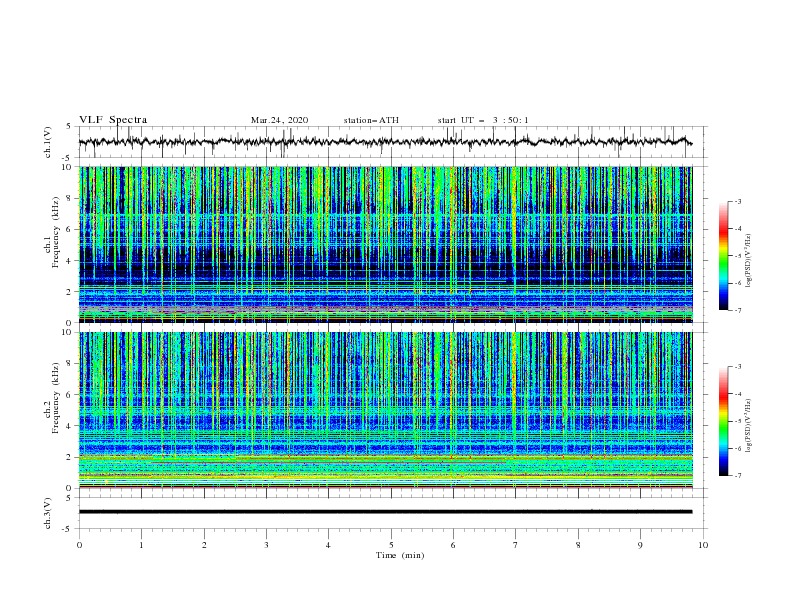792x612 pixels.
Task: Click the "ch.1(V)" vertical axis label
Action: click(48, 142)
